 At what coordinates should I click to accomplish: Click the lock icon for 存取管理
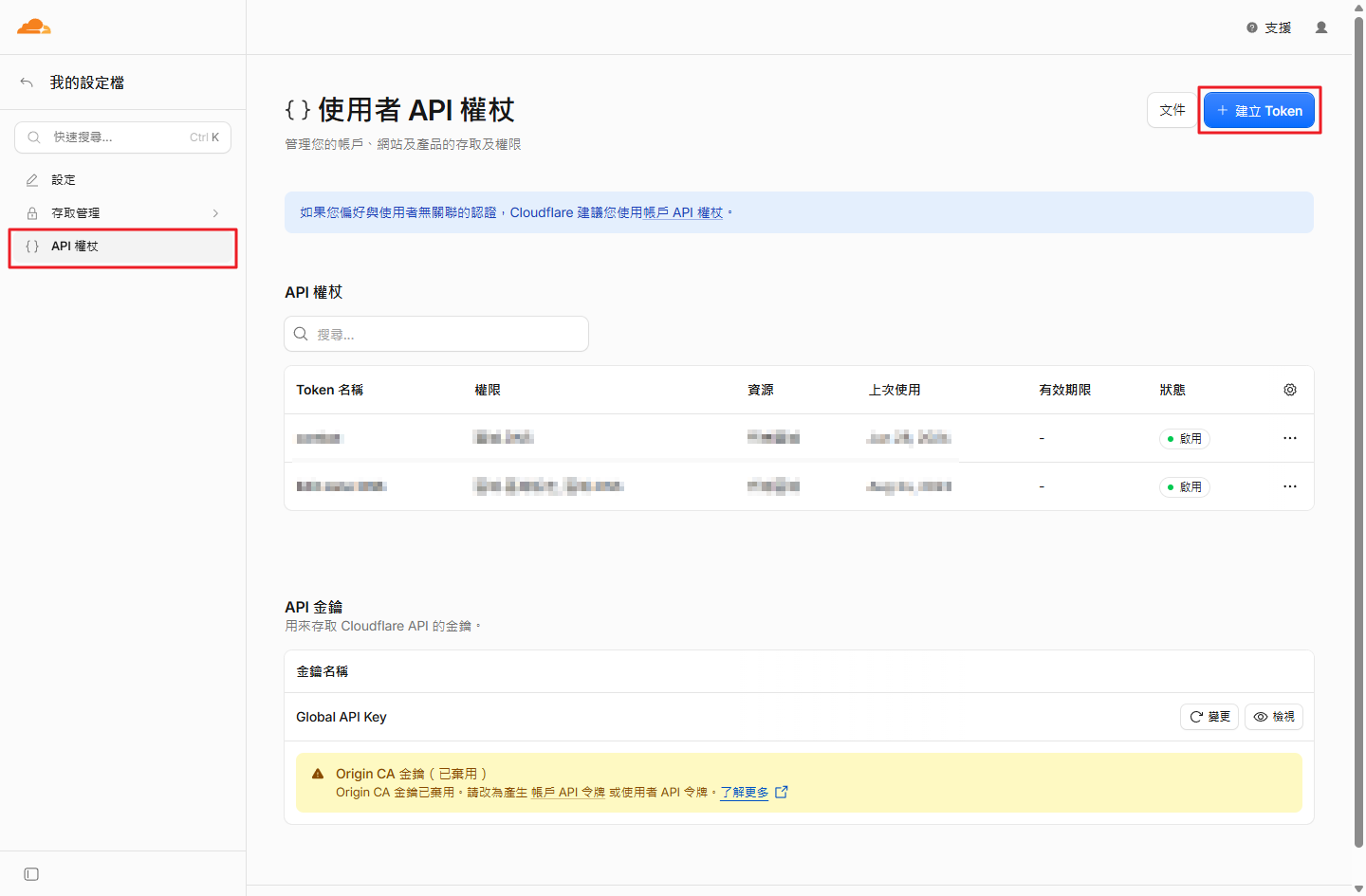(x=32, y=213)
